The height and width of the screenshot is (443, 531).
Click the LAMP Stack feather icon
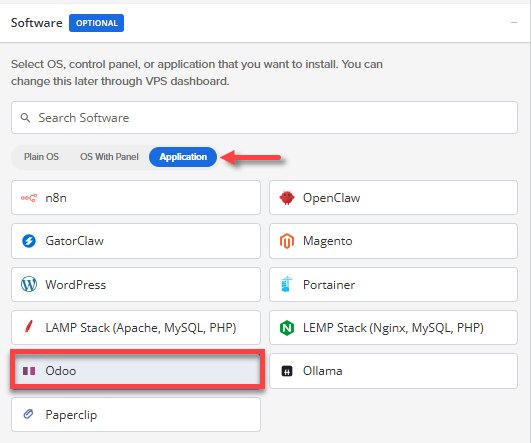coord(29,328)
